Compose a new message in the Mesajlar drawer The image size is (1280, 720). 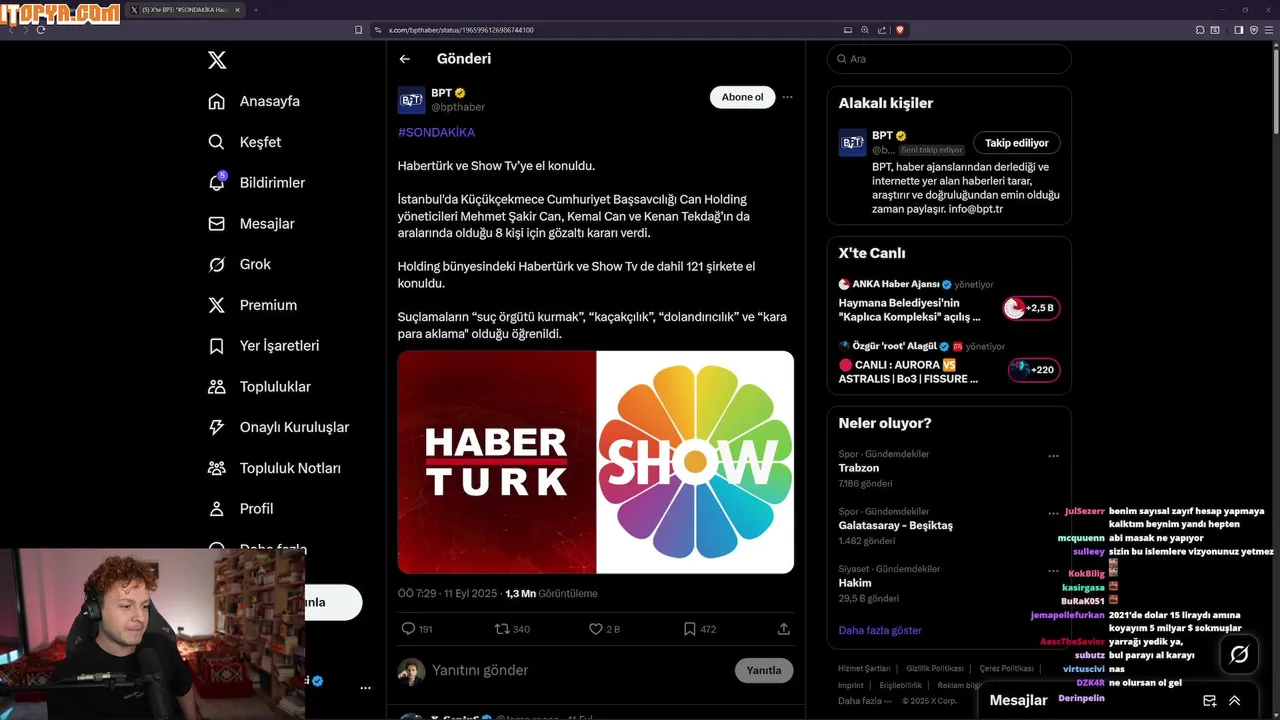[1210, 701]
